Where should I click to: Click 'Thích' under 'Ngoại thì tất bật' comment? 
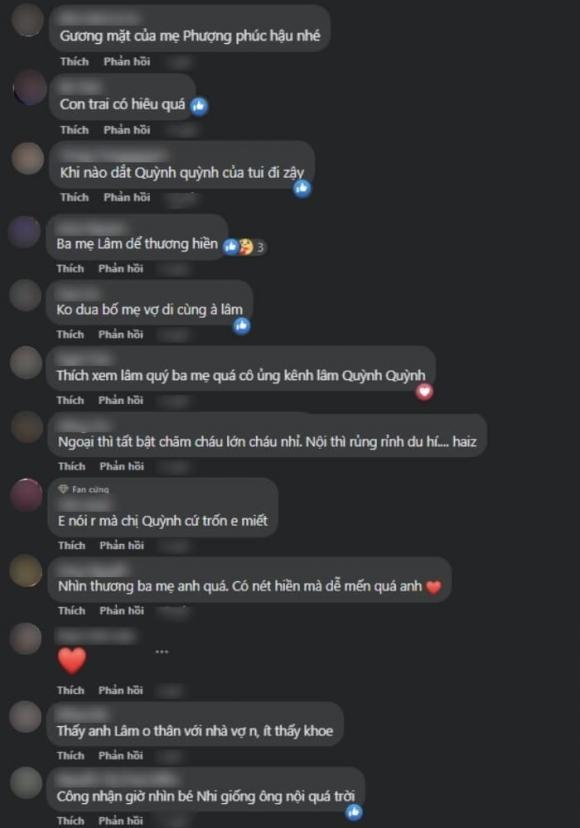point(72,466)
